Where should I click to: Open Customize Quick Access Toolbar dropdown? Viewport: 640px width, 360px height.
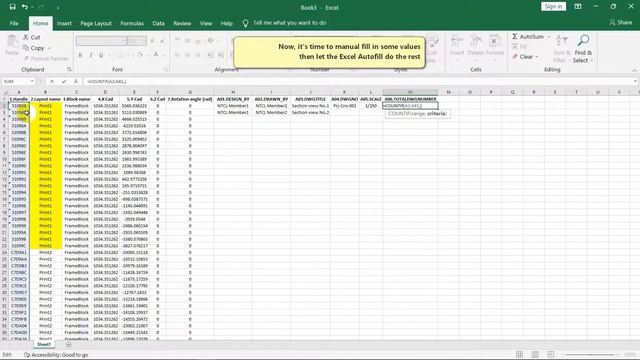58,8
